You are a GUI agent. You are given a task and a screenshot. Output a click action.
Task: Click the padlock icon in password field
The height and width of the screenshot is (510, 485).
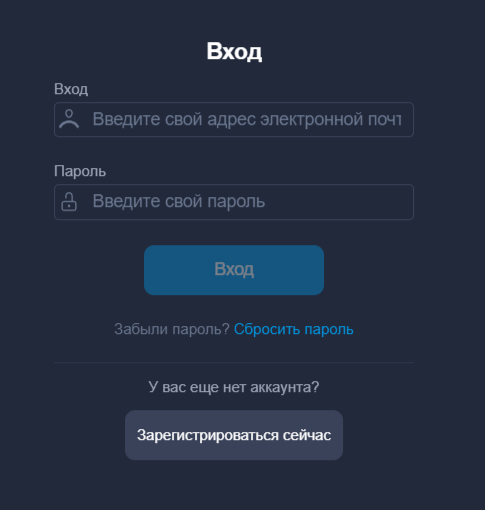coord(69,202)
